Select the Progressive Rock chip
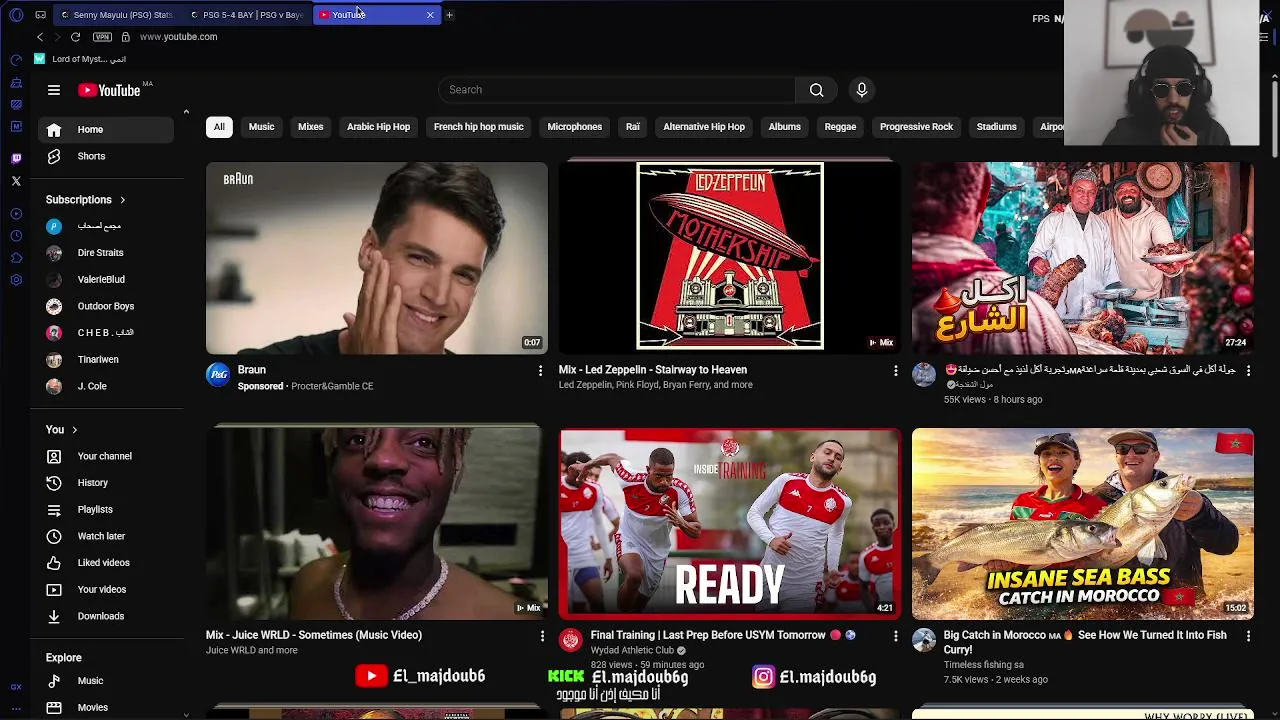Screen dimensions: 1280x720 click(x=916, y=127)
